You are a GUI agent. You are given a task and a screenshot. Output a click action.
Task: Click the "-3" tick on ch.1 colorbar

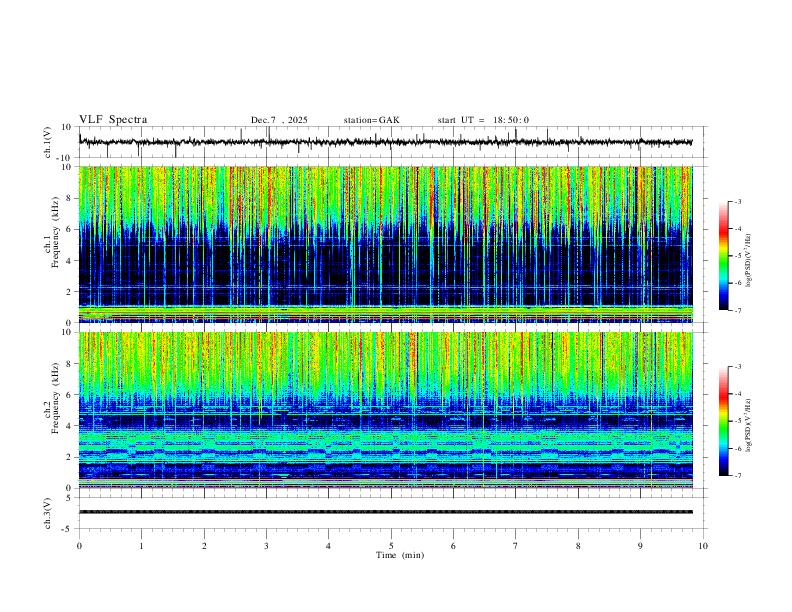pyautogui.click(x=737, y=202)
